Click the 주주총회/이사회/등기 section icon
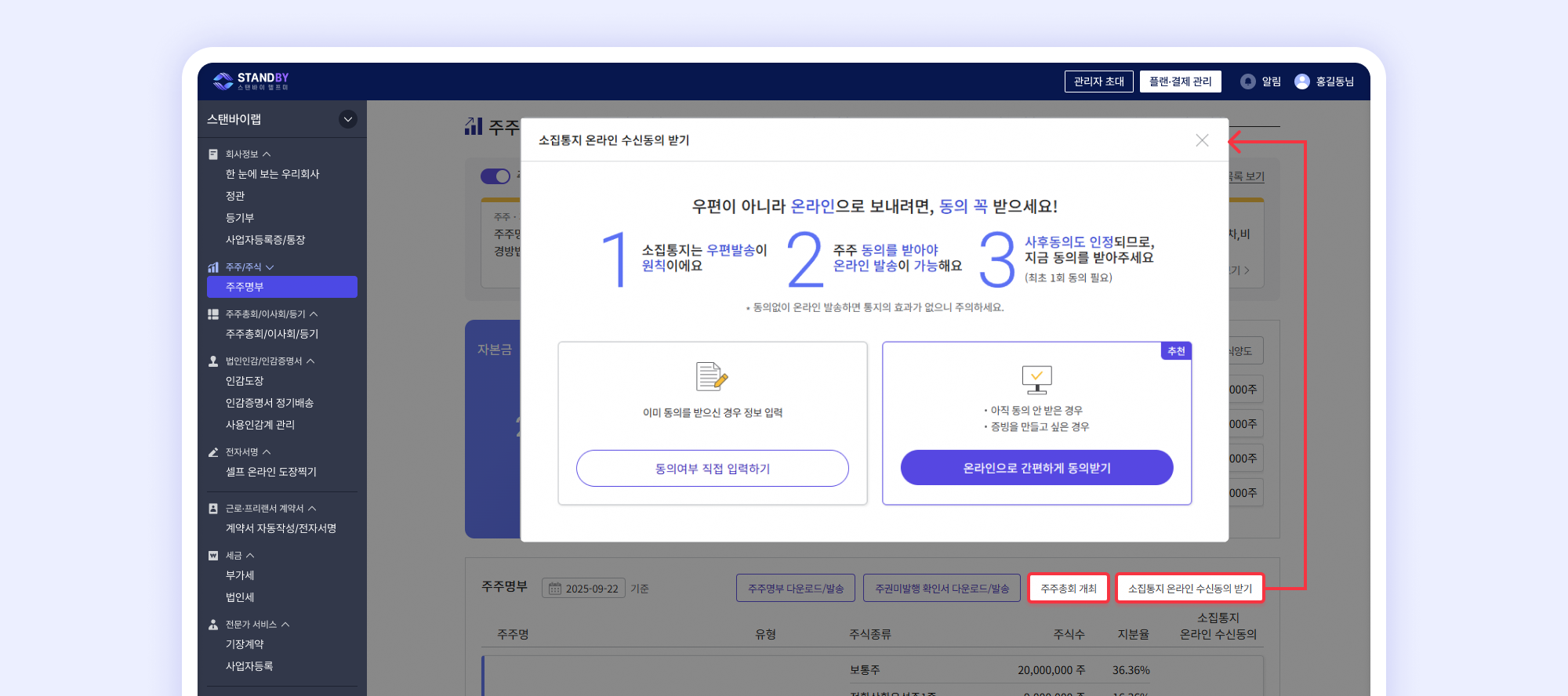 click(x=213, y=314)
